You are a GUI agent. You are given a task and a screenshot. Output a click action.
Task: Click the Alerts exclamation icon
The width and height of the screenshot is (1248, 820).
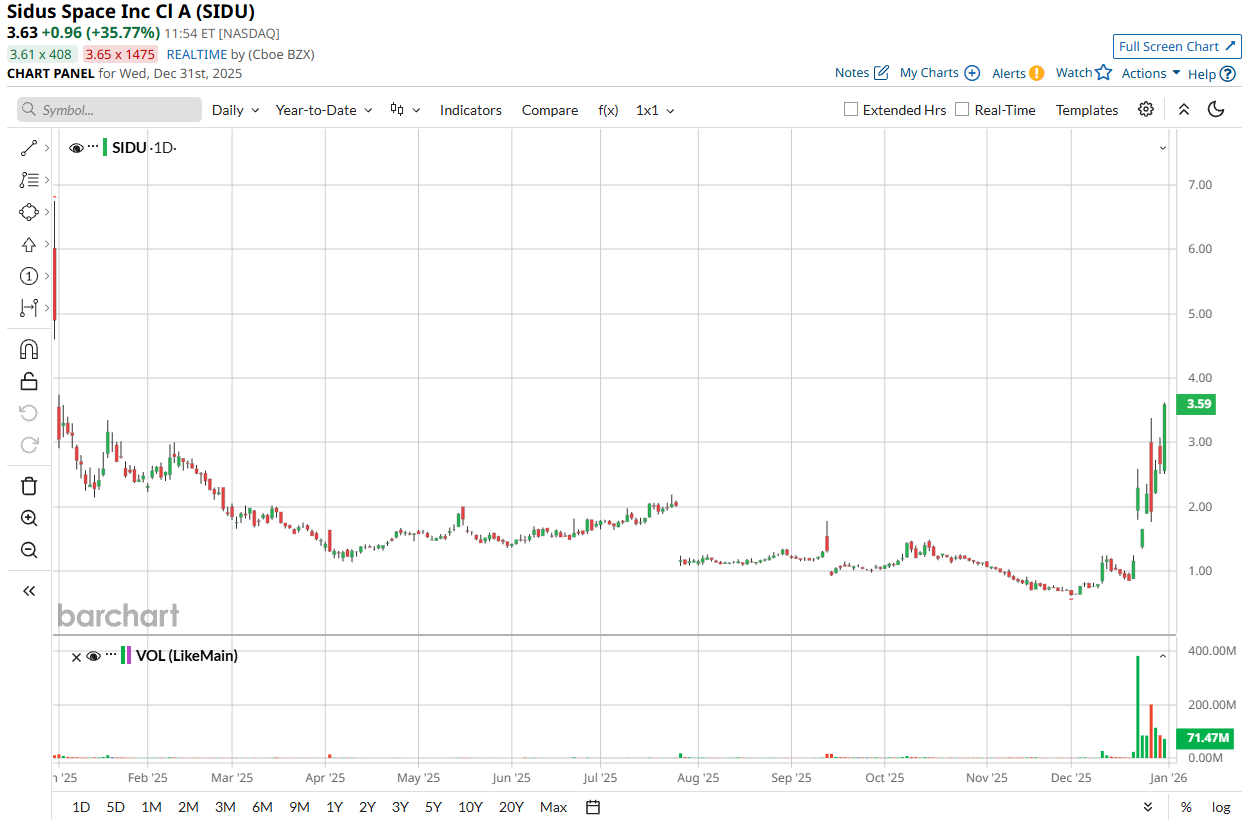click(1037, 73)
